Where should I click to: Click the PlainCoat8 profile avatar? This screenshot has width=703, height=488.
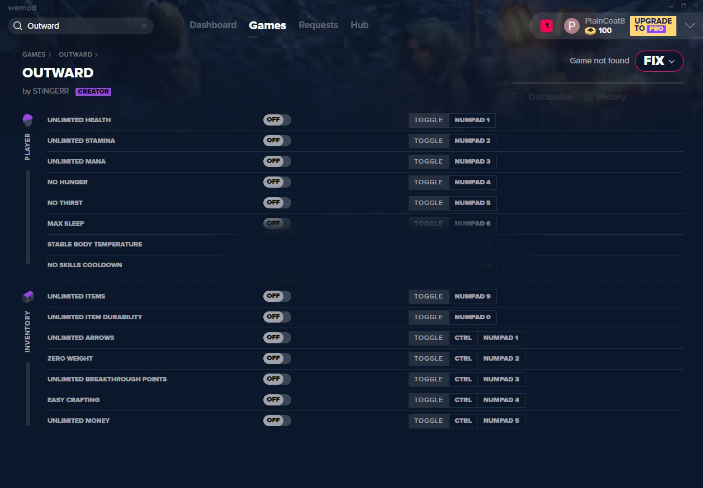pos(572,26)
